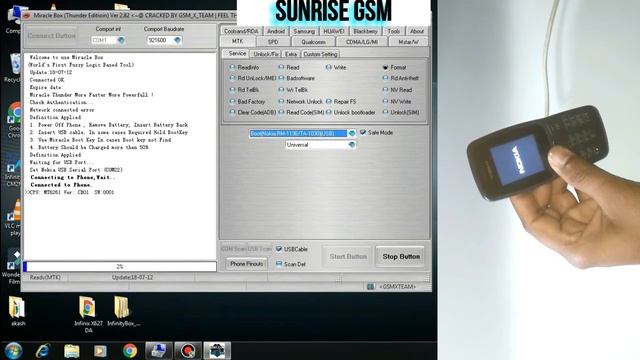
Task: Open Windows Media Player from the taskbar
Action: [x=100, y=351]
